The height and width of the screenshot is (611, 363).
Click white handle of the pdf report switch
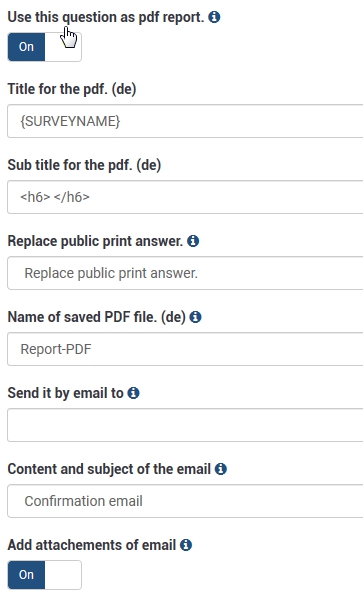pos(63,47)
